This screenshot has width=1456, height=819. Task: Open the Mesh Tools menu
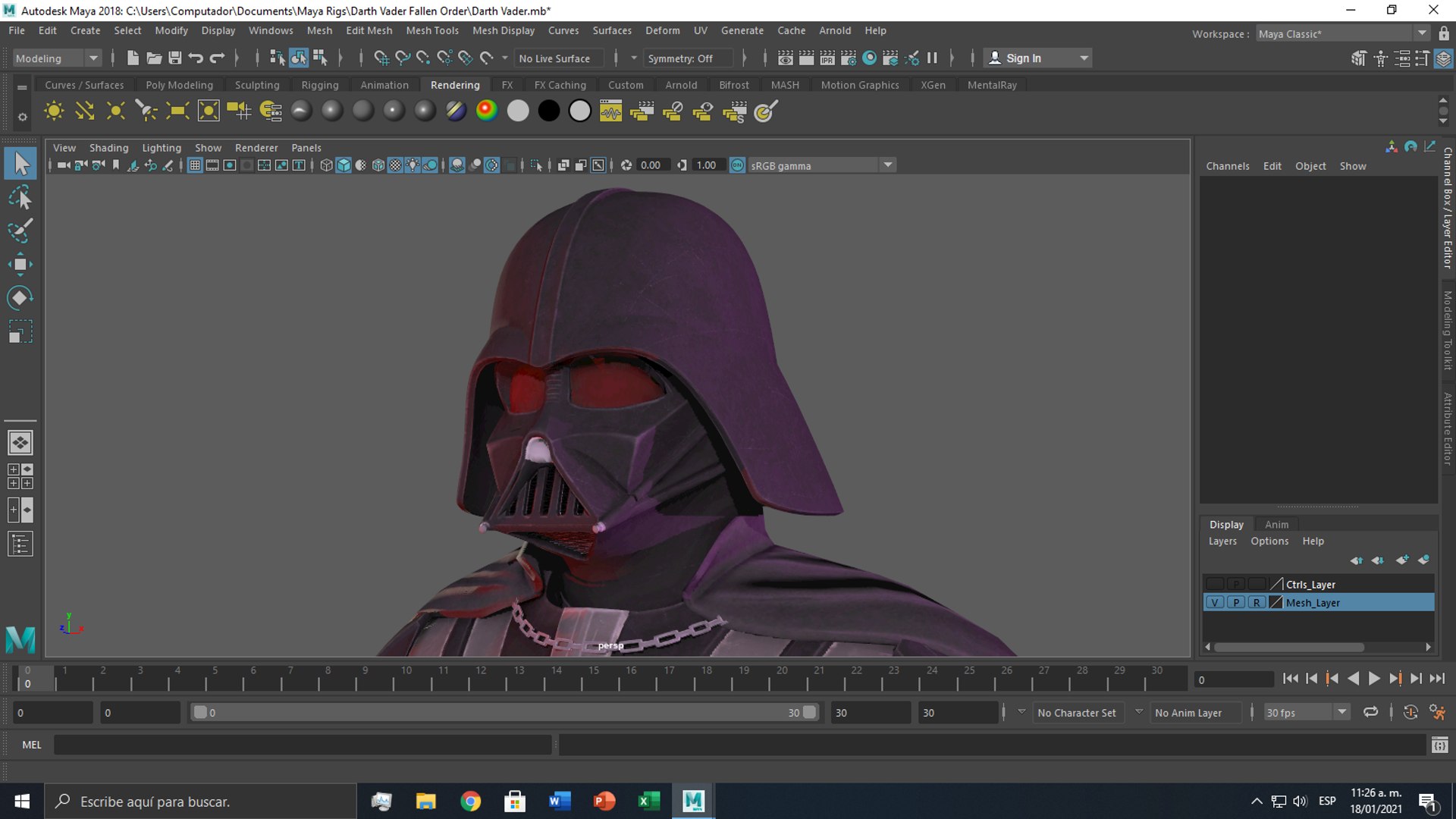click(432, 30)
